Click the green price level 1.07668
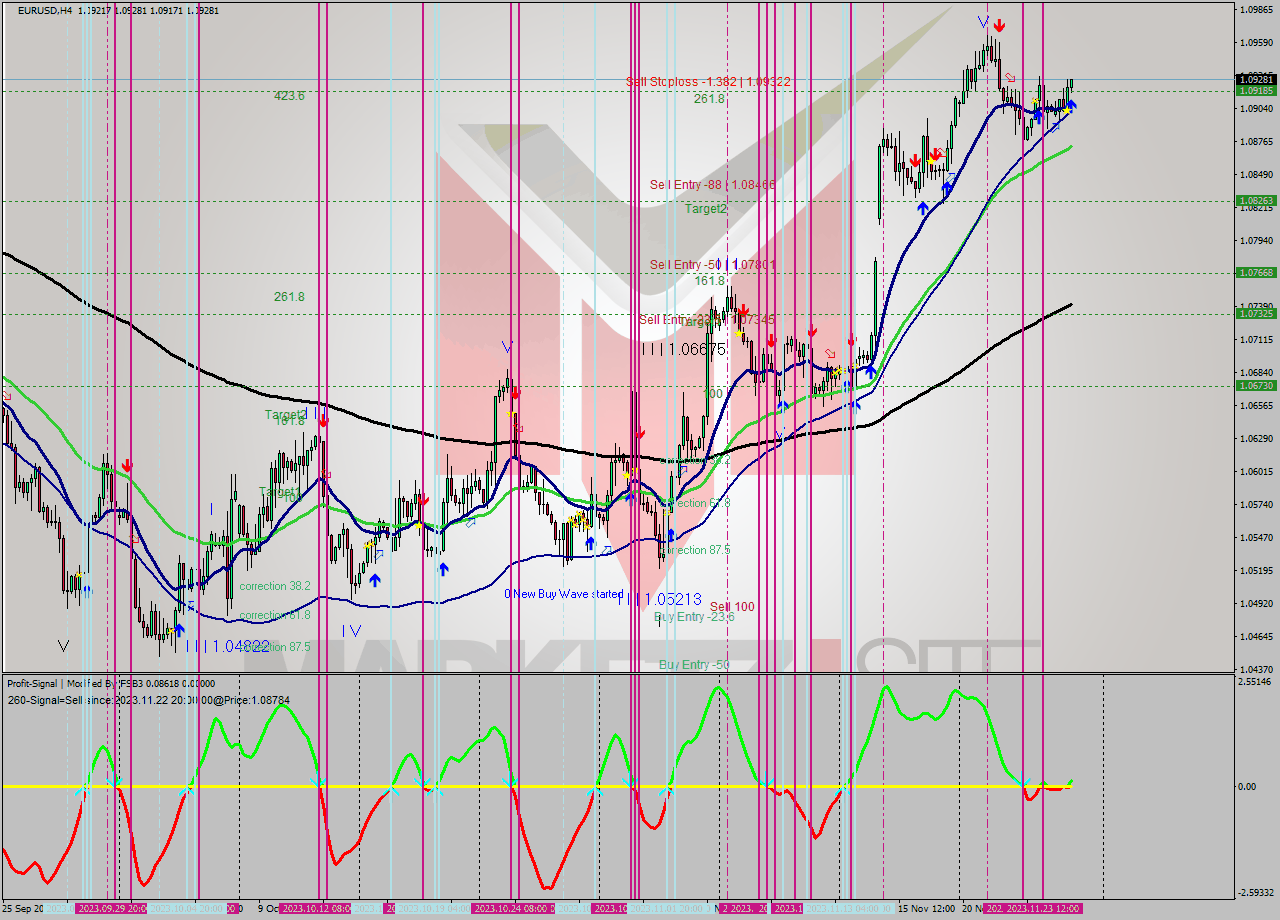This screenshot has height=920, width=1280. (x=1256, y=273)
